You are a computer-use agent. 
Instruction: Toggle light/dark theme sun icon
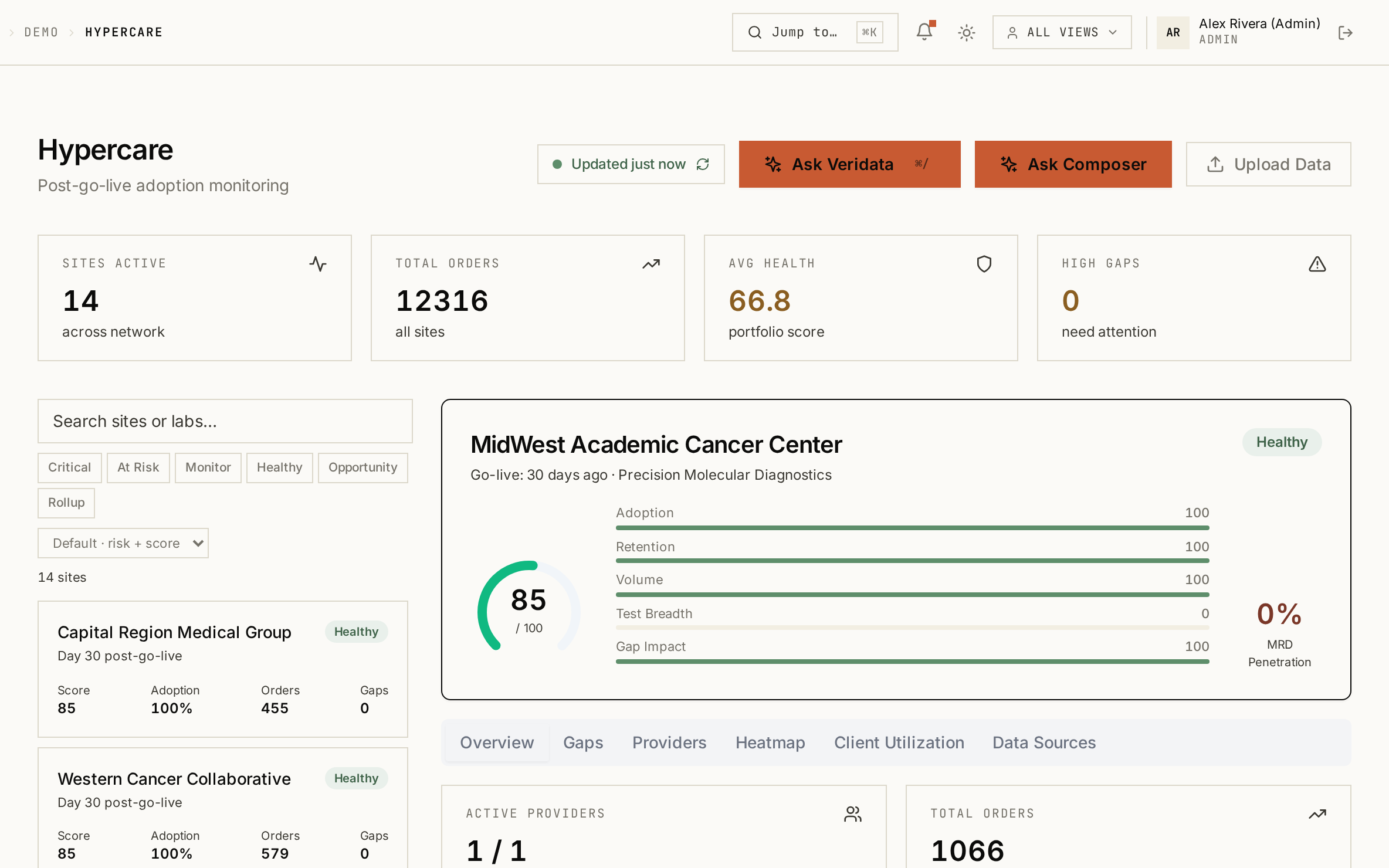(967, 32)
